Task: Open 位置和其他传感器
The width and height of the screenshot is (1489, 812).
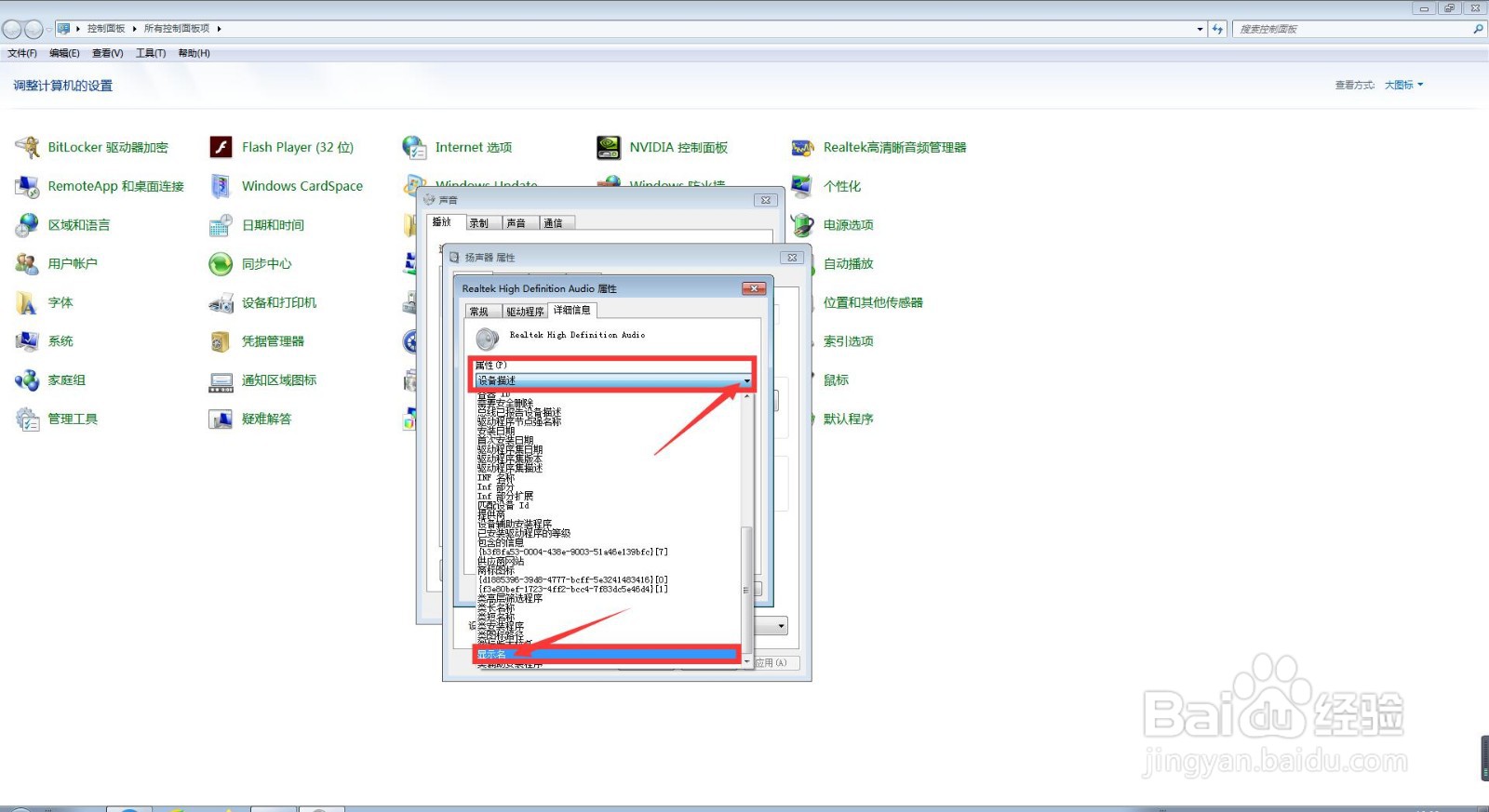Action: [x=873, y=302]
